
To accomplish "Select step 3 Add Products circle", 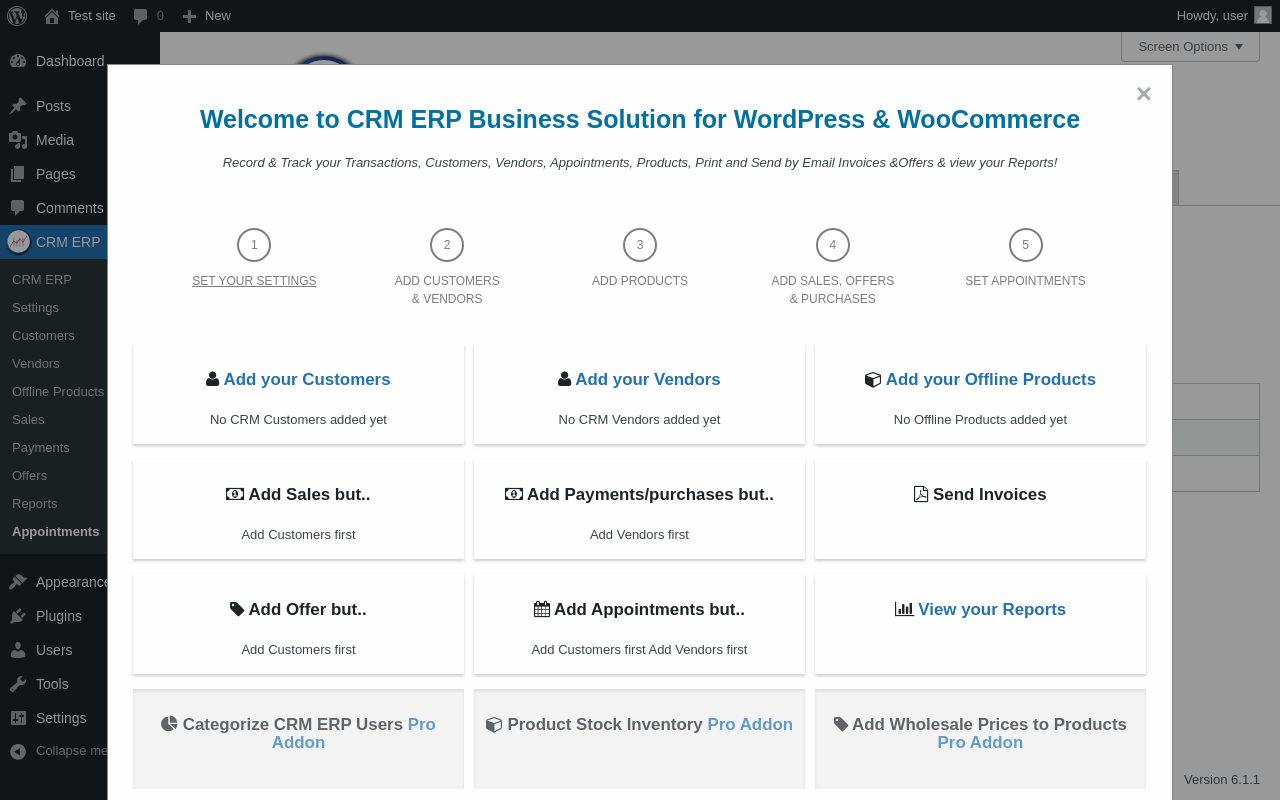I will click(x=640, y=245).
